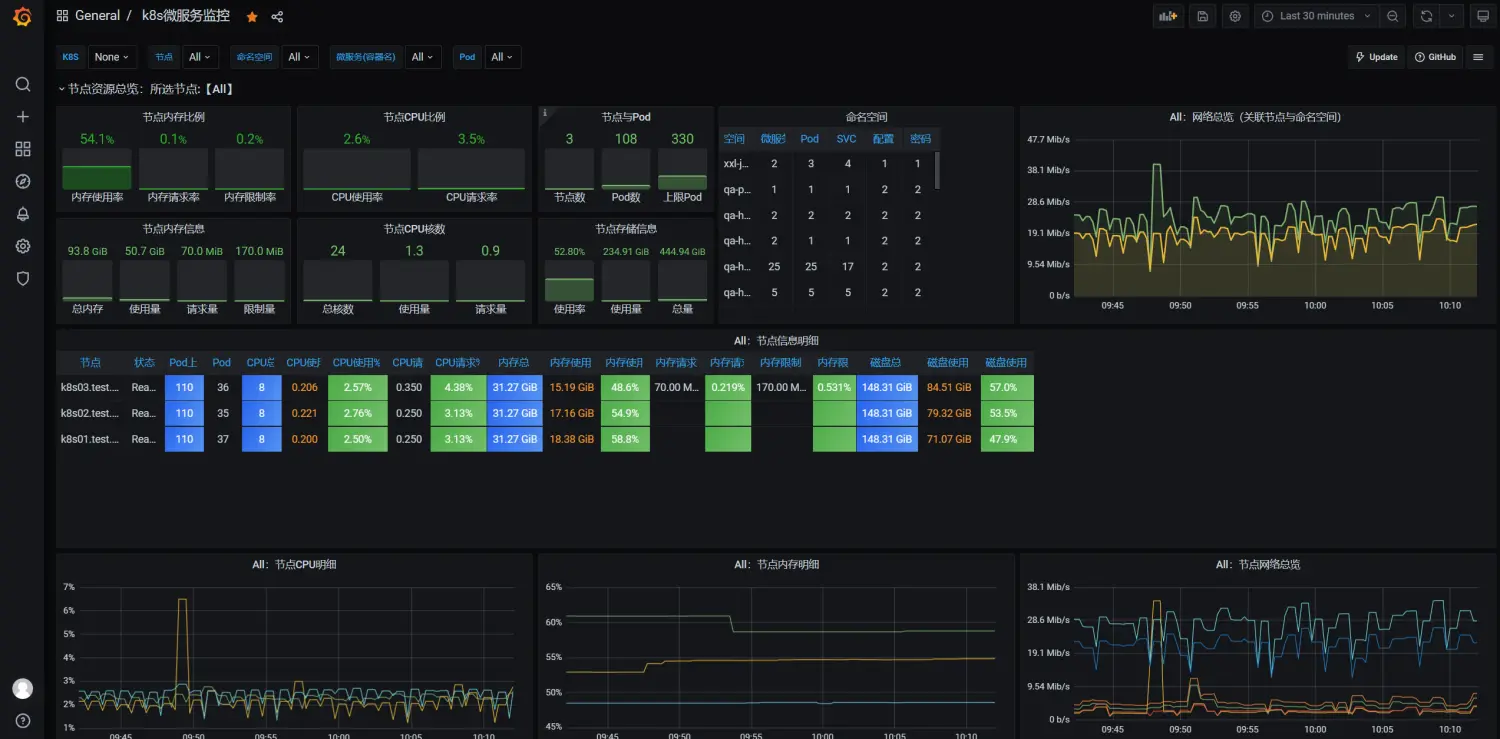Click the Add panel icon in top bar
Screen dimensions: 1500x739
[1167, 16]
